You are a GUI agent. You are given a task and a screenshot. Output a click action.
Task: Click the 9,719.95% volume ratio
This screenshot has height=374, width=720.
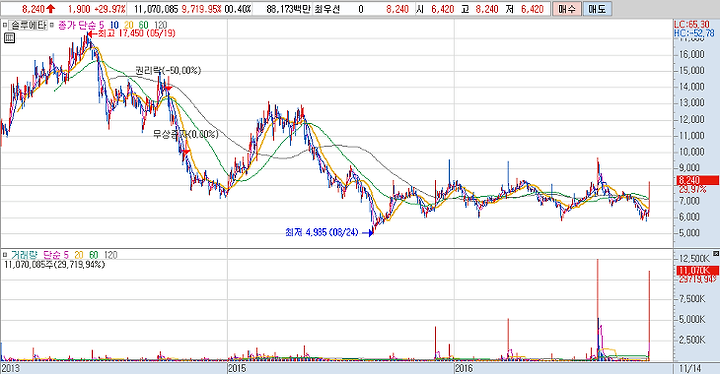pos(201,9)
